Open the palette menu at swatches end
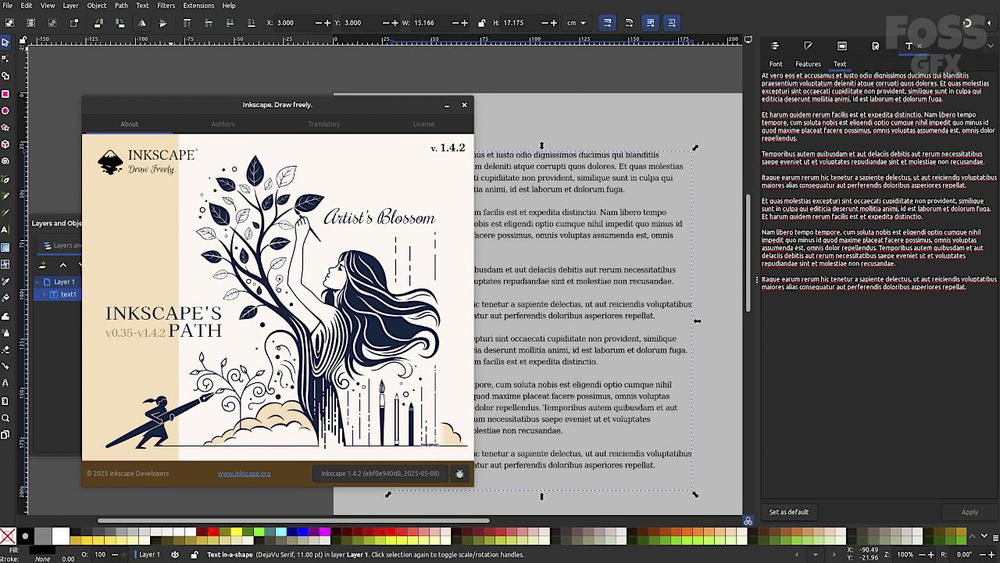 tap(996, 539)
